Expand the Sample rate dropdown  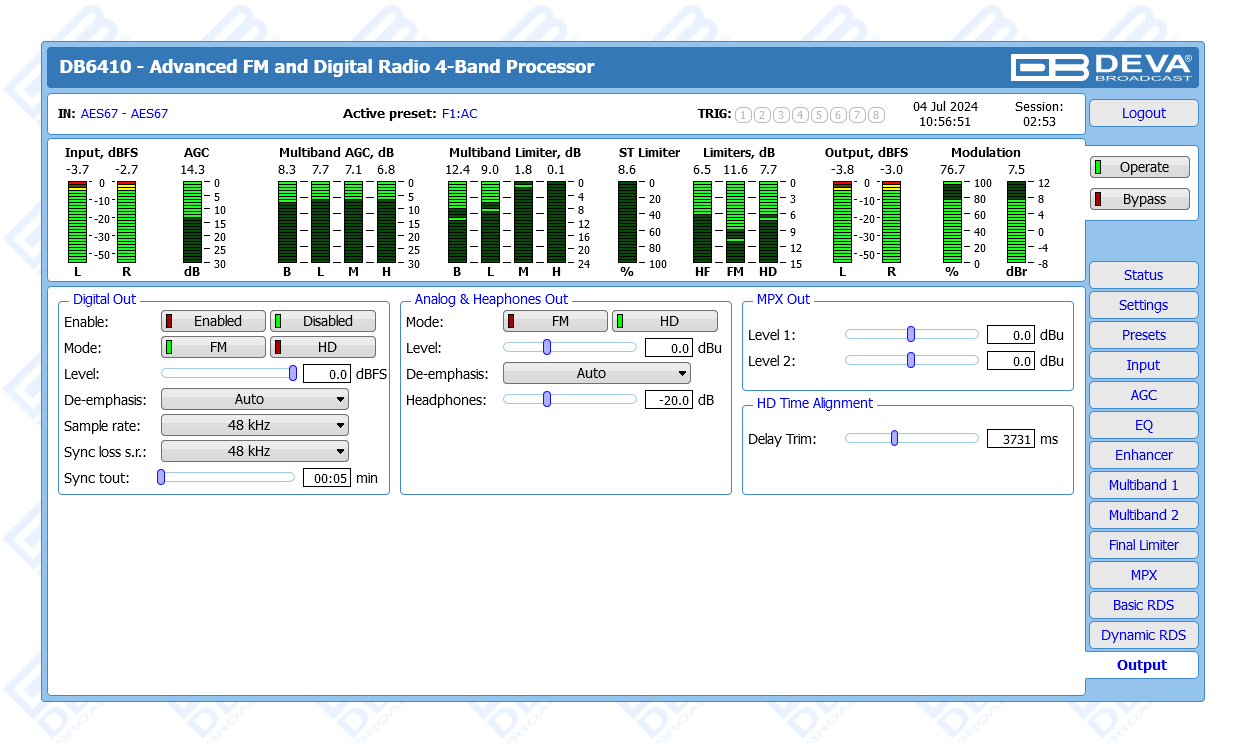point(255,425)
